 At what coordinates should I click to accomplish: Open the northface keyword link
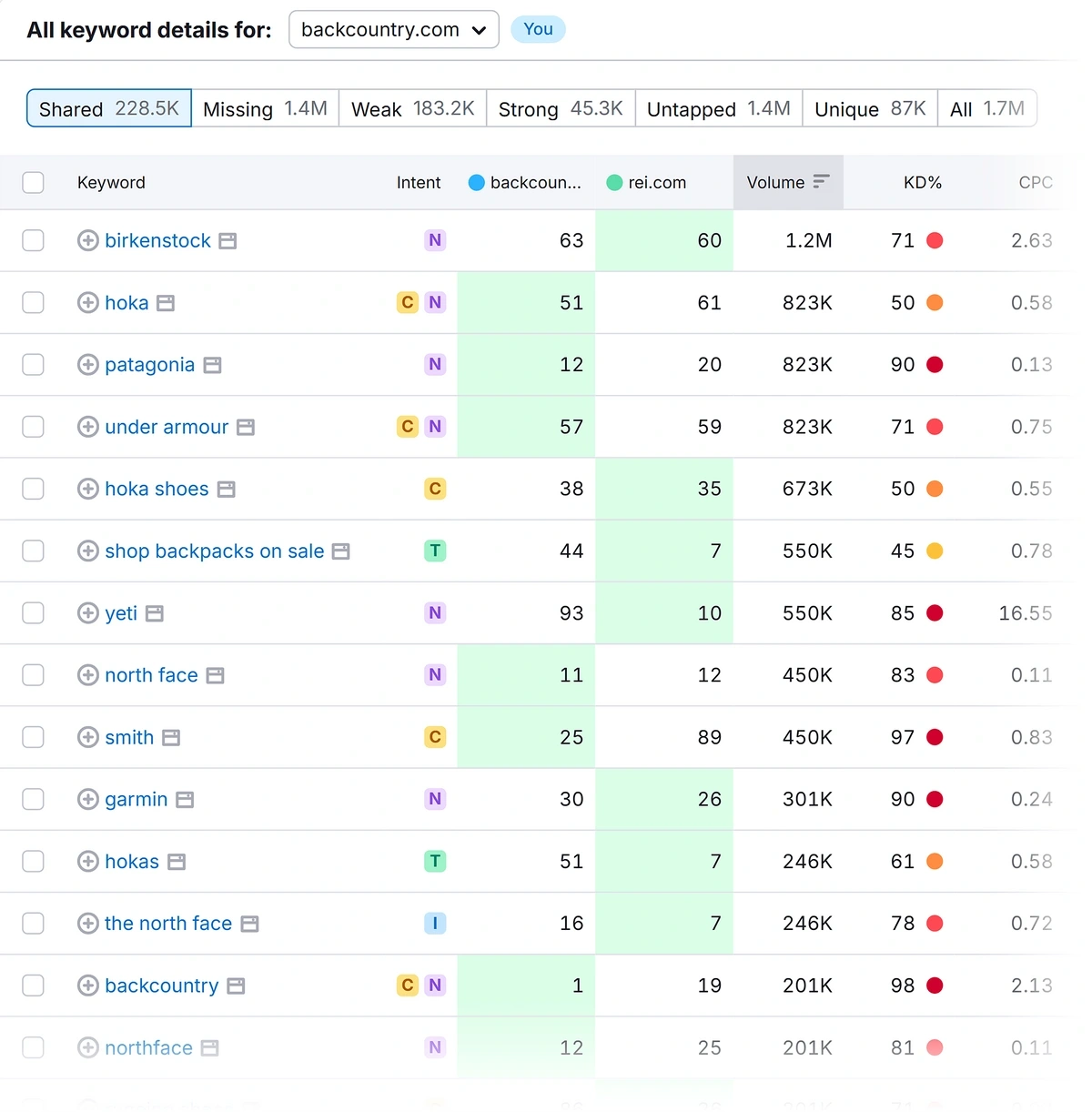[x=148, y=1047]
